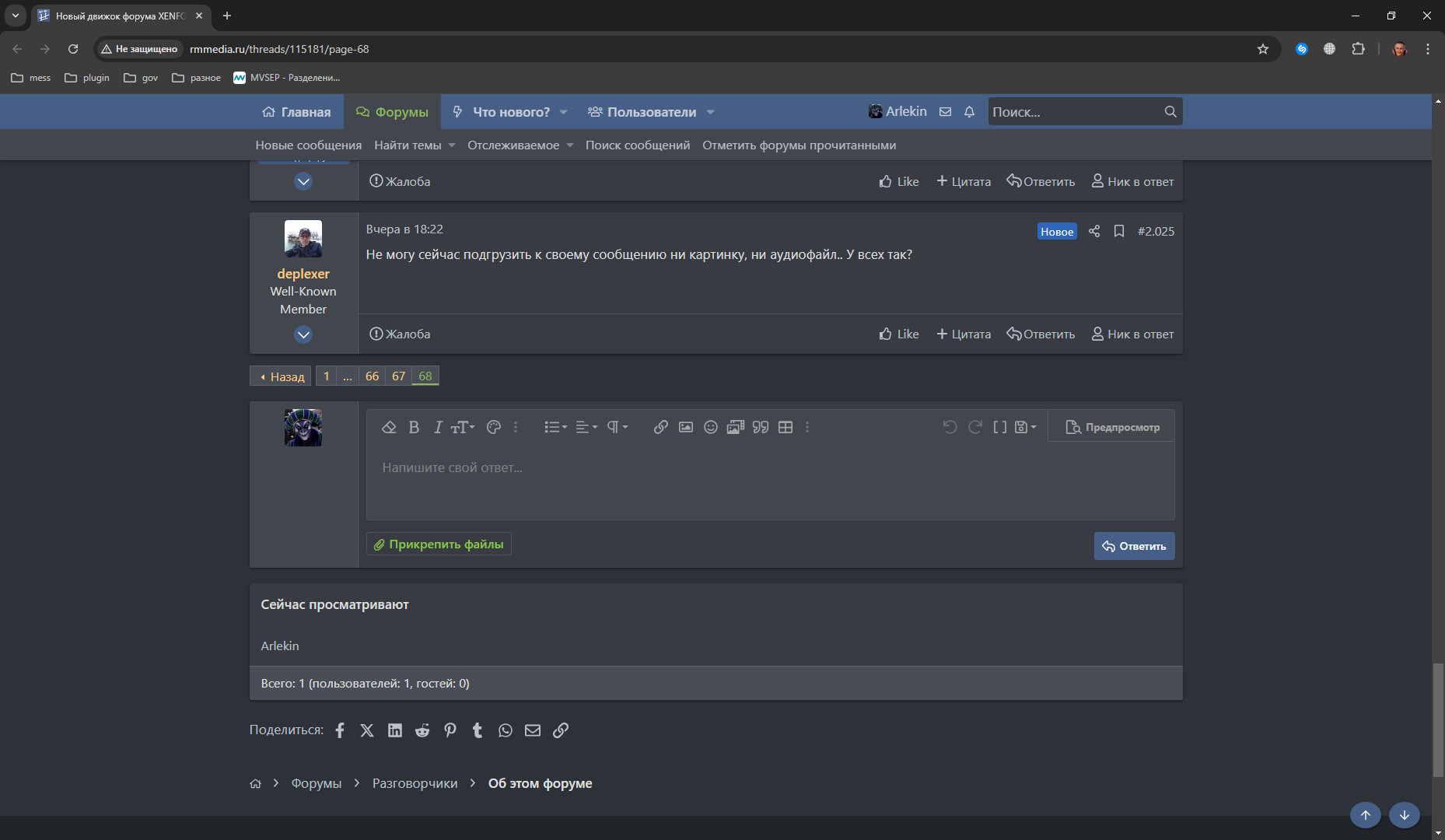Screen dimensions: 1445x840
Task: Submit reply with the Ответить button
Action: point(1134,546)
